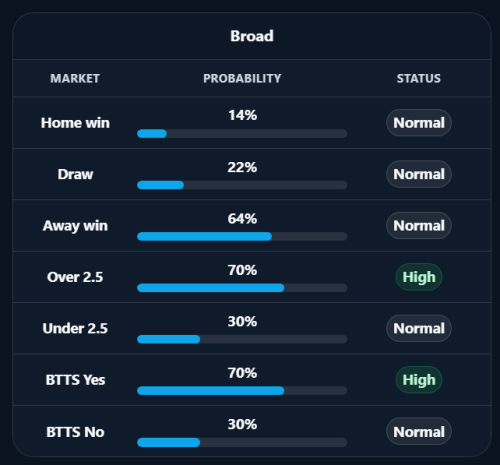Click the Draw market label
Screen dimensions: 500x465
click(75, 174)
